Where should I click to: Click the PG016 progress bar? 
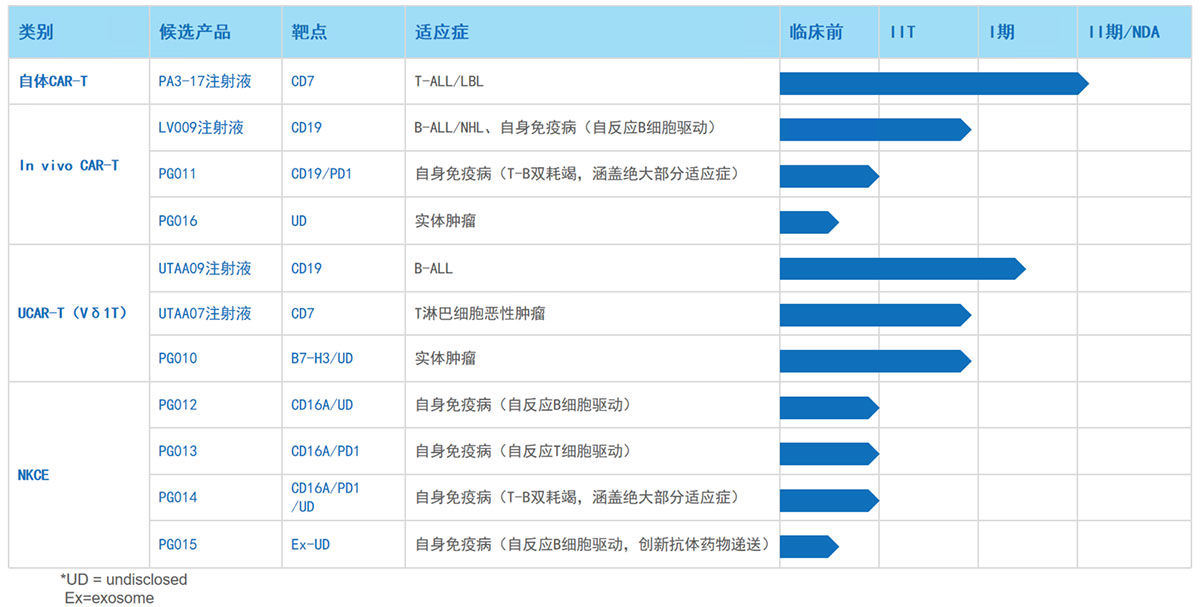[808, 221]
